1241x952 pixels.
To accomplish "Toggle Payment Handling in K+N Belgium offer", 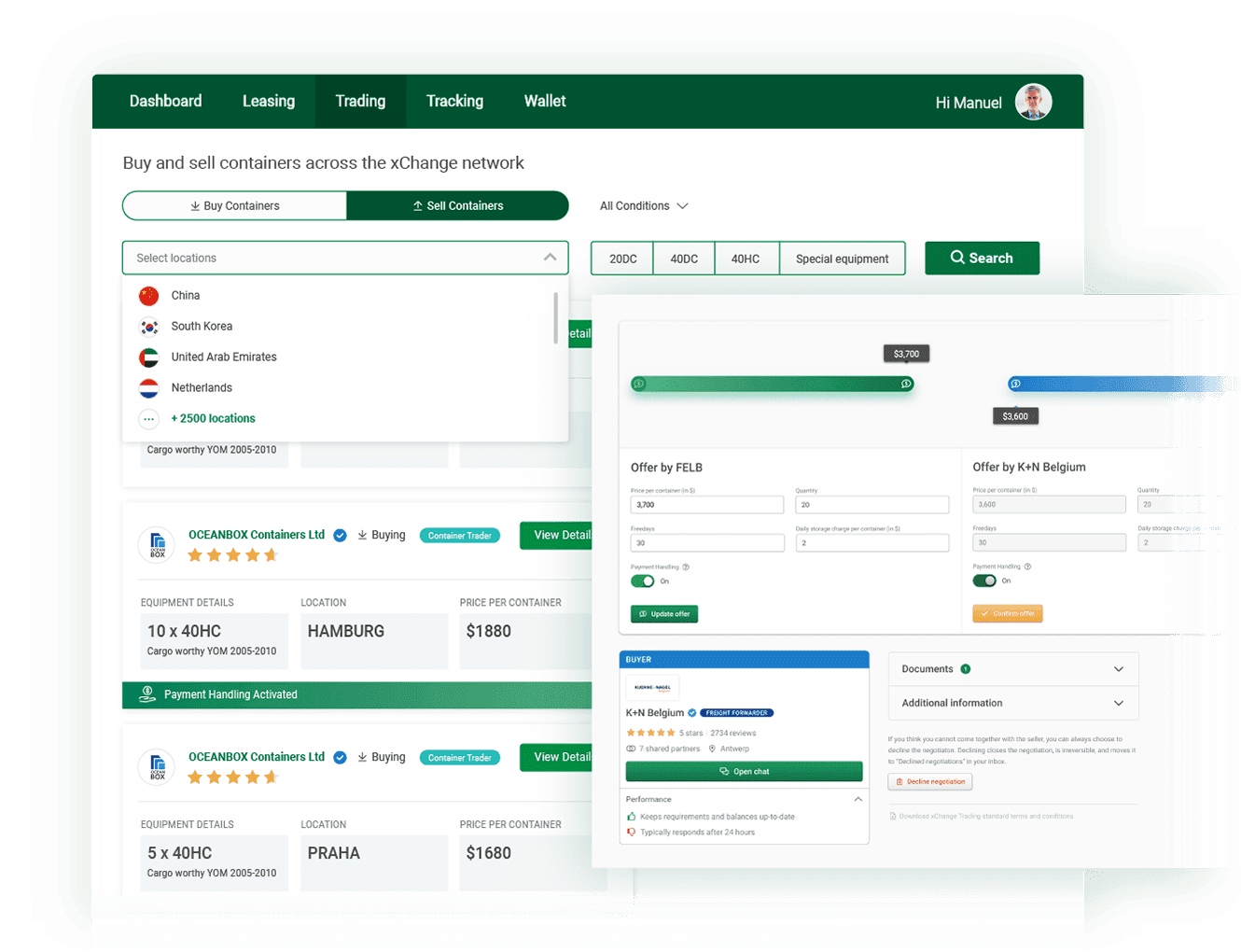I will click(x=984, y=581).
